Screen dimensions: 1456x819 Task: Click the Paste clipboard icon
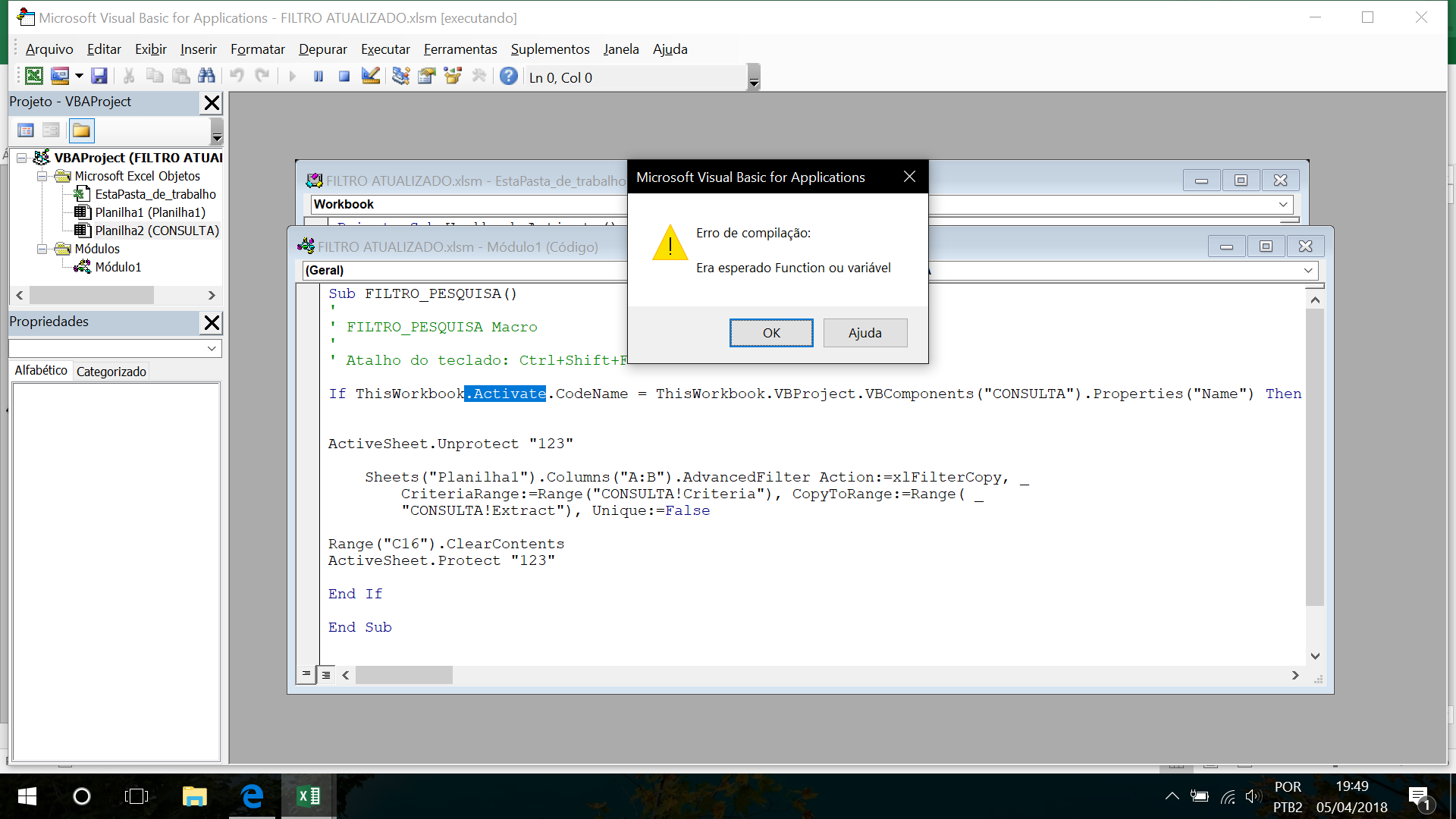[x=180, y=76]
